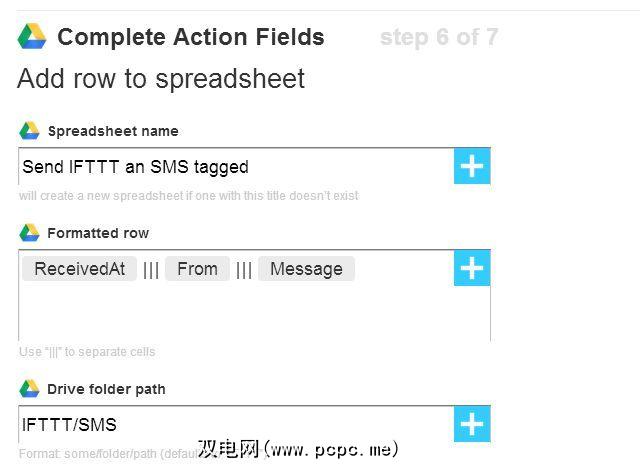Click the 'Formatted row' label text

(98, 233)
